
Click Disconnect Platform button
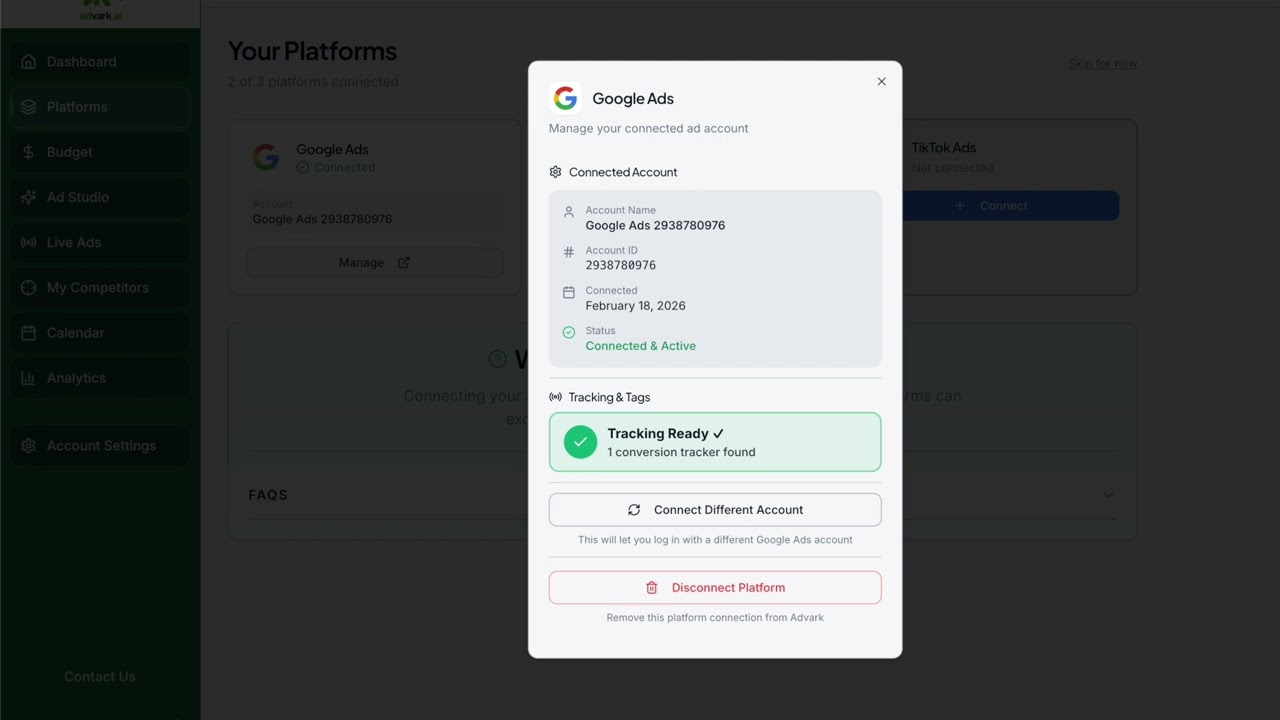point(715,588)
